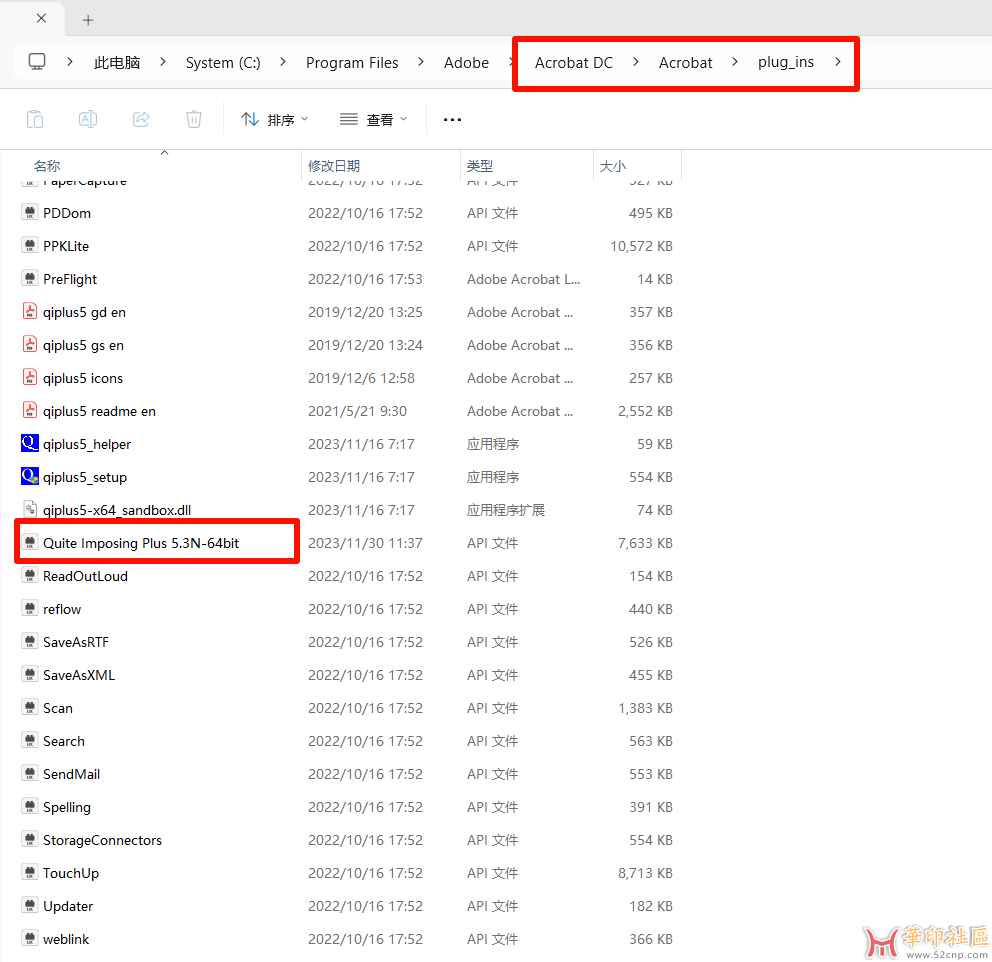Click the plug-in icon of TouchUp
The height and width of the screenshot is (962, 992).
(x=30, y=872)
